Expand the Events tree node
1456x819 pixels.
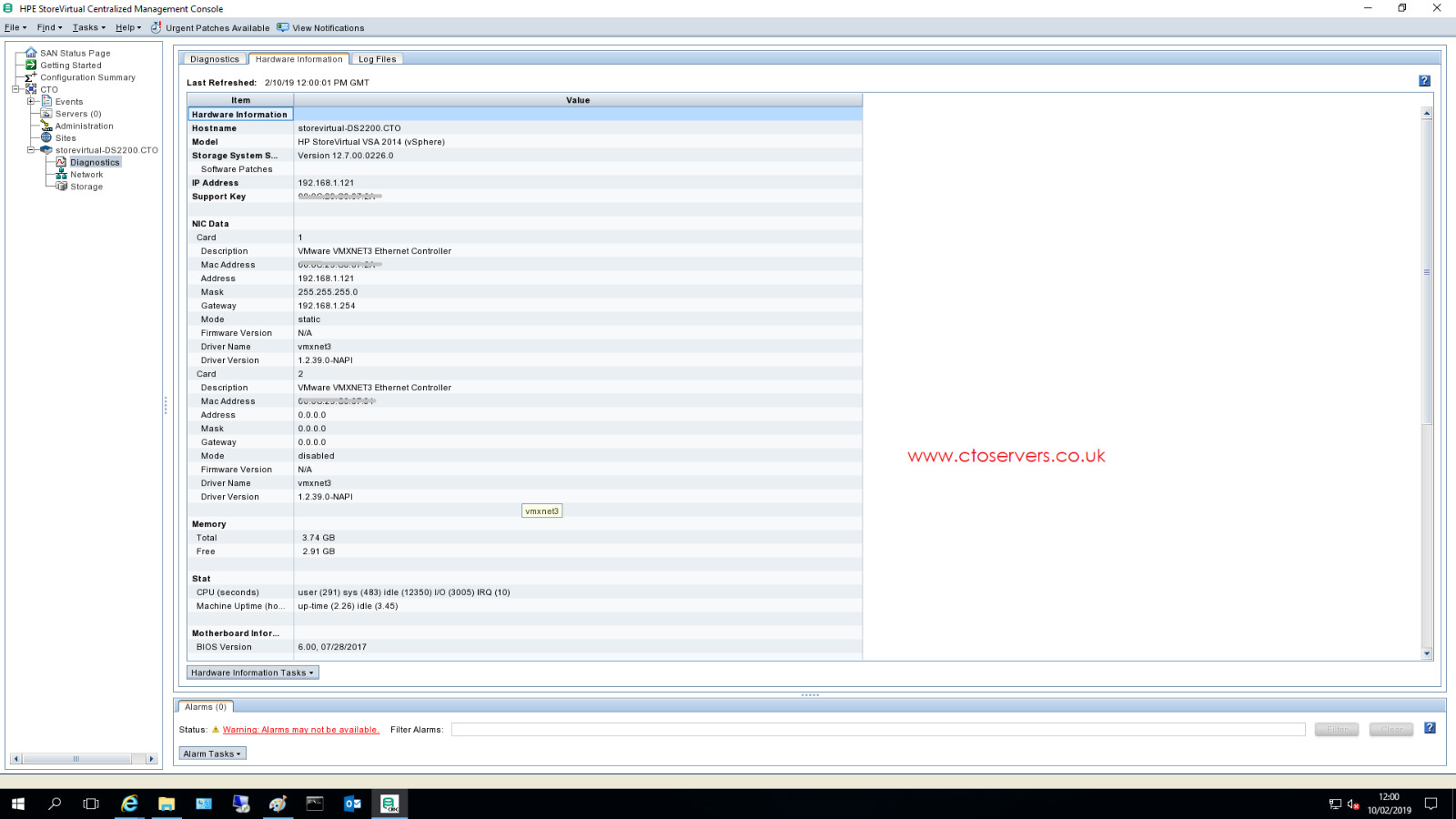(31, 101)
